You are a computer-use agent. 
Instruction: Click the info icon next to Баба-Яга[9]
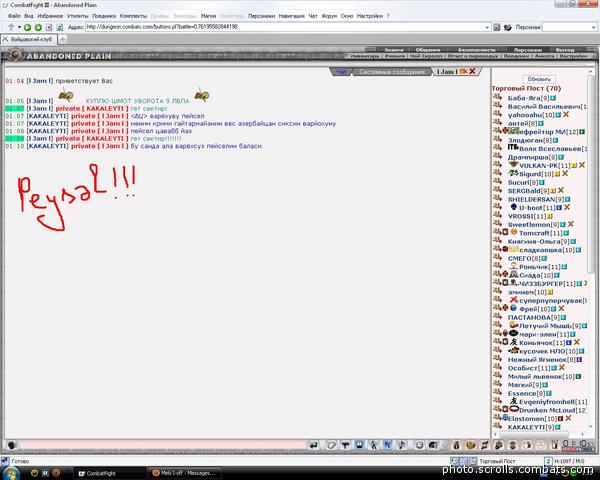tap(553, 98)
